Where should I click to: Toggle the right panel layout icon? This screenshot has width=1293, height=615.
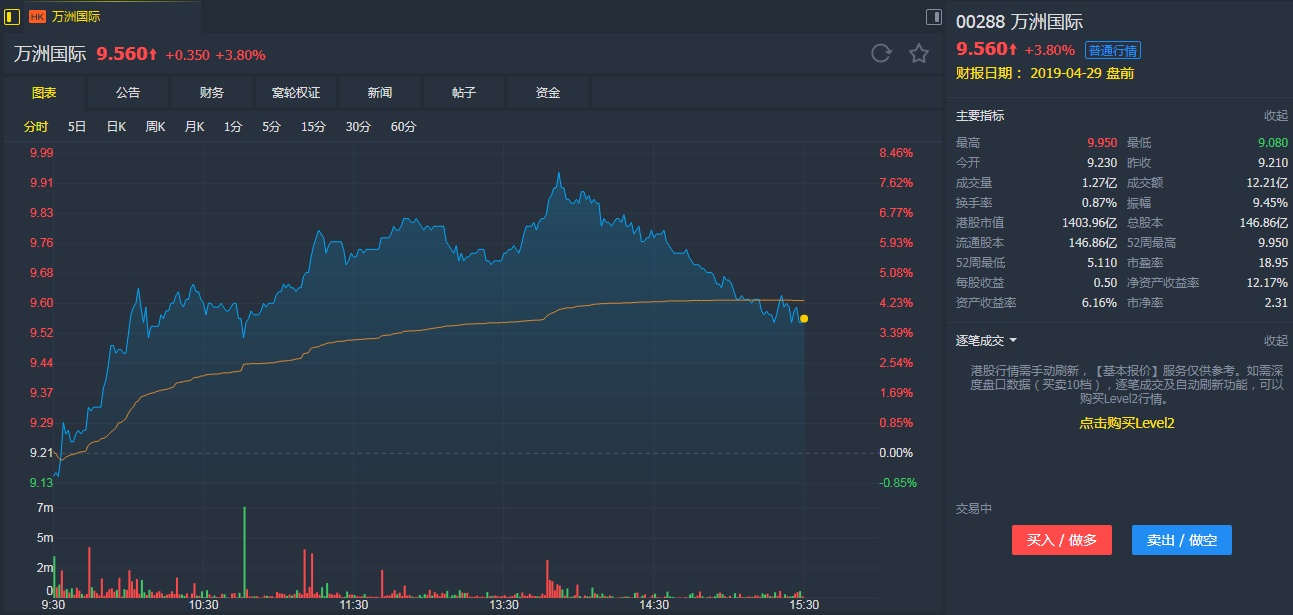point(934,16)
